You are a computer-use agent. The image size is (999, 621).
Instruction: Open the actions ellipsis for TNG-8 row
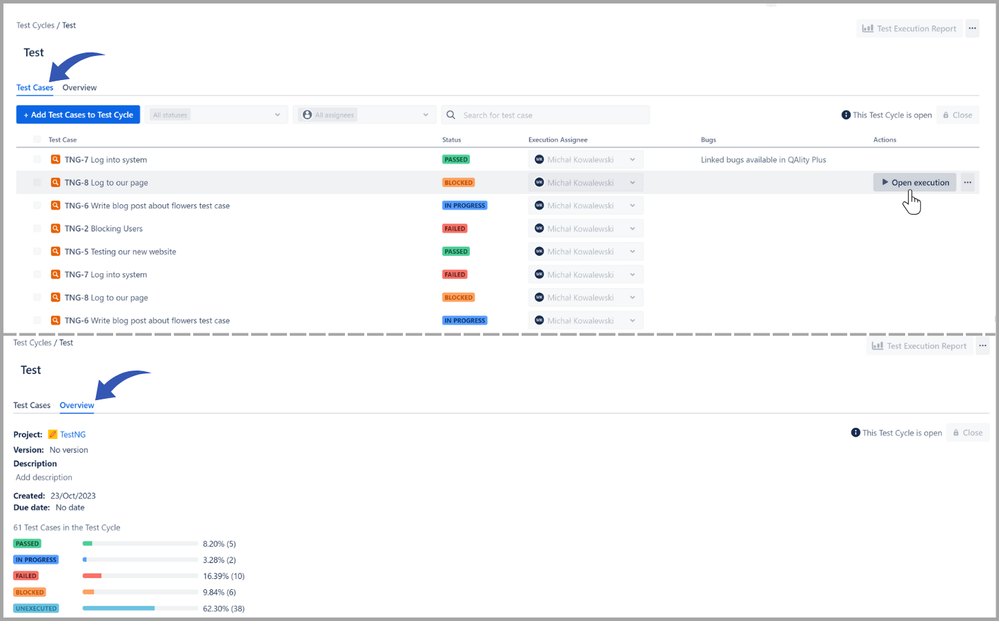pyautogui.click(x=966, y=182)
